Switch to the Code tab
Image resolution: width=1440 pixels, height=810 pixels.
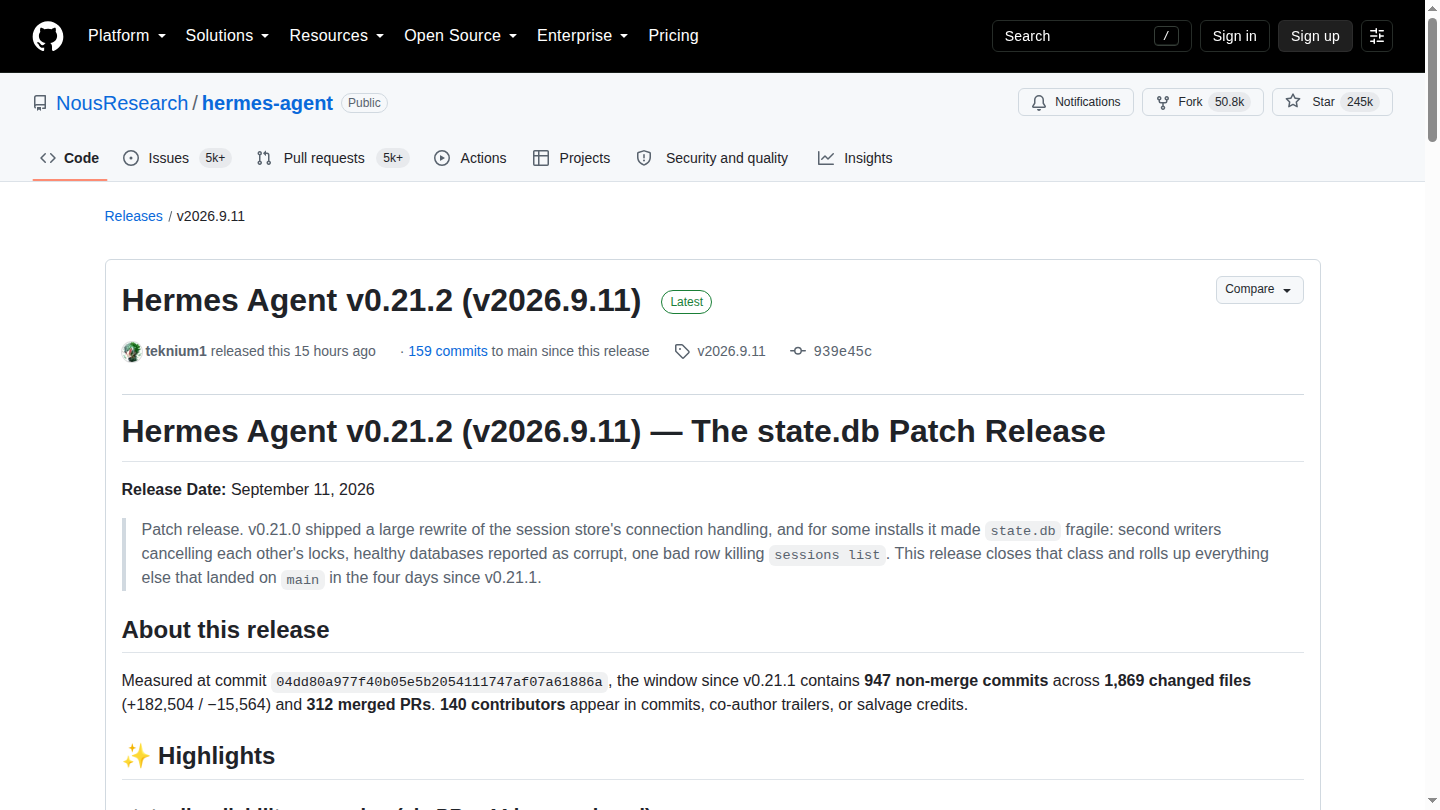(x=70, y=158)
